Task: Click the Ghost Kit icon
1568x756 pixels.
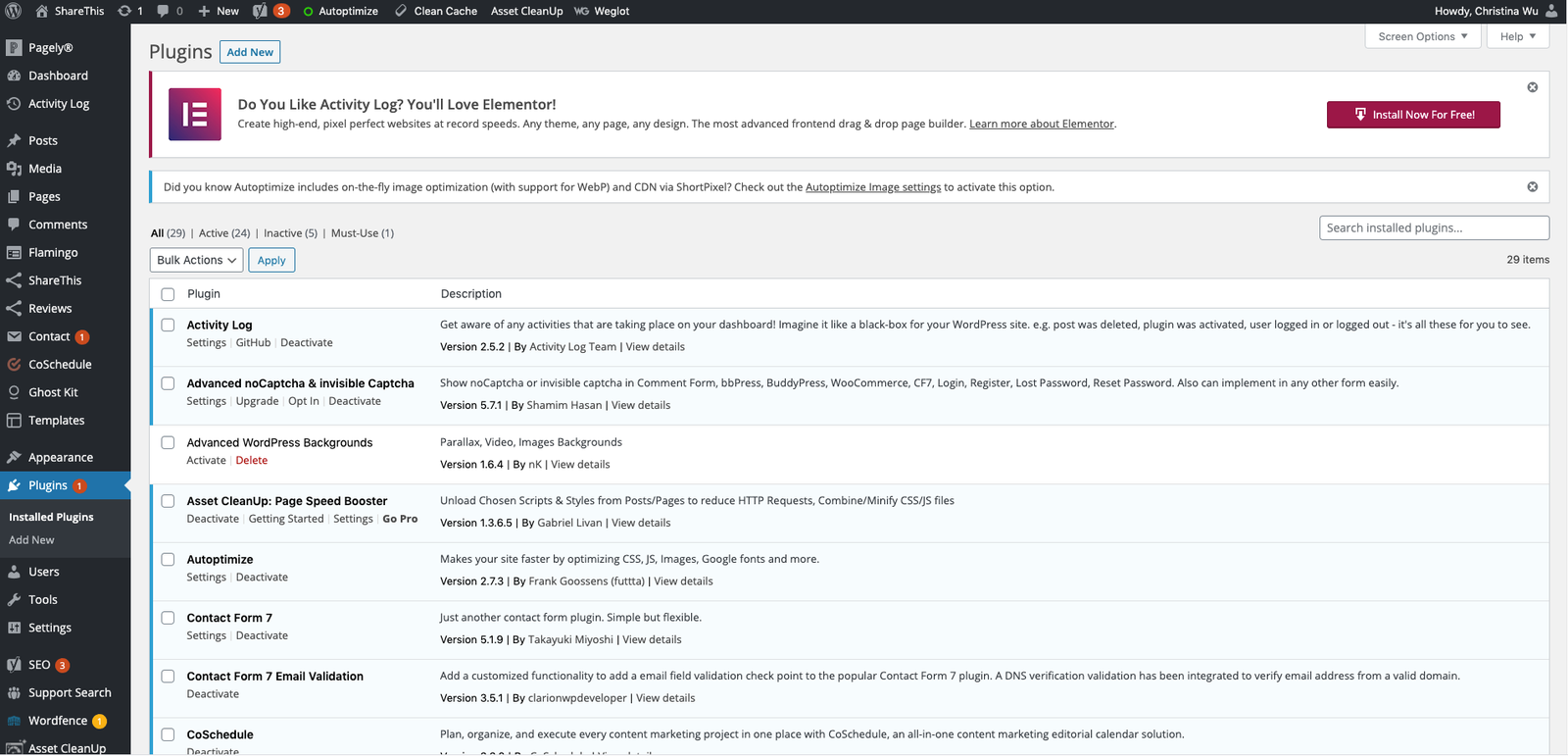Action: [14, 392]
